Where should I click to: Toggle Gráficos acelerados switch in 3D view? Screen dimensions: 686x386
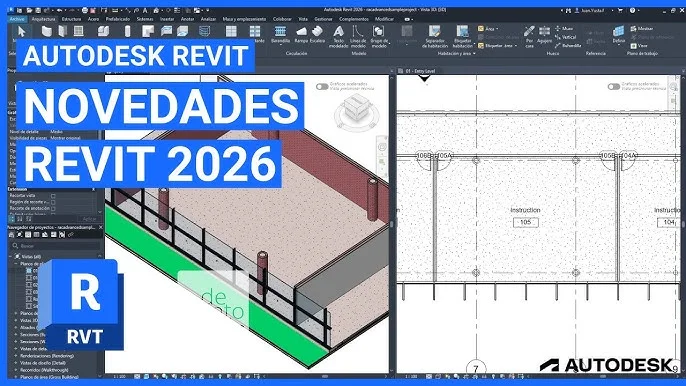[x=322, y=87]
